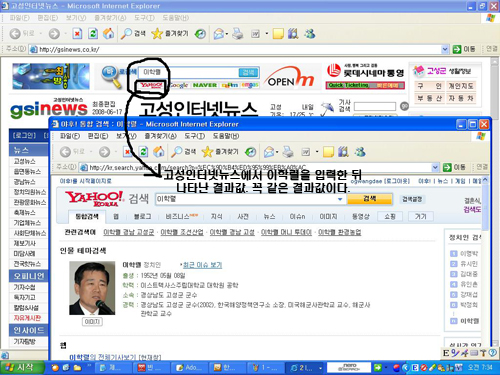Click the 이동 go button in front window
The height and width of the screenshot is (375, 500).
[454, 167]
